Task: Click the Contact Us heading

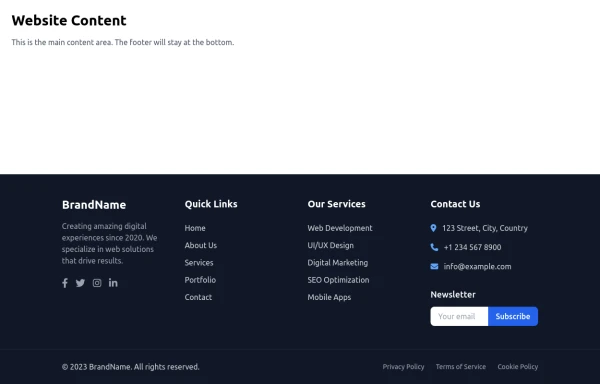Action: (x=455, y=204)
